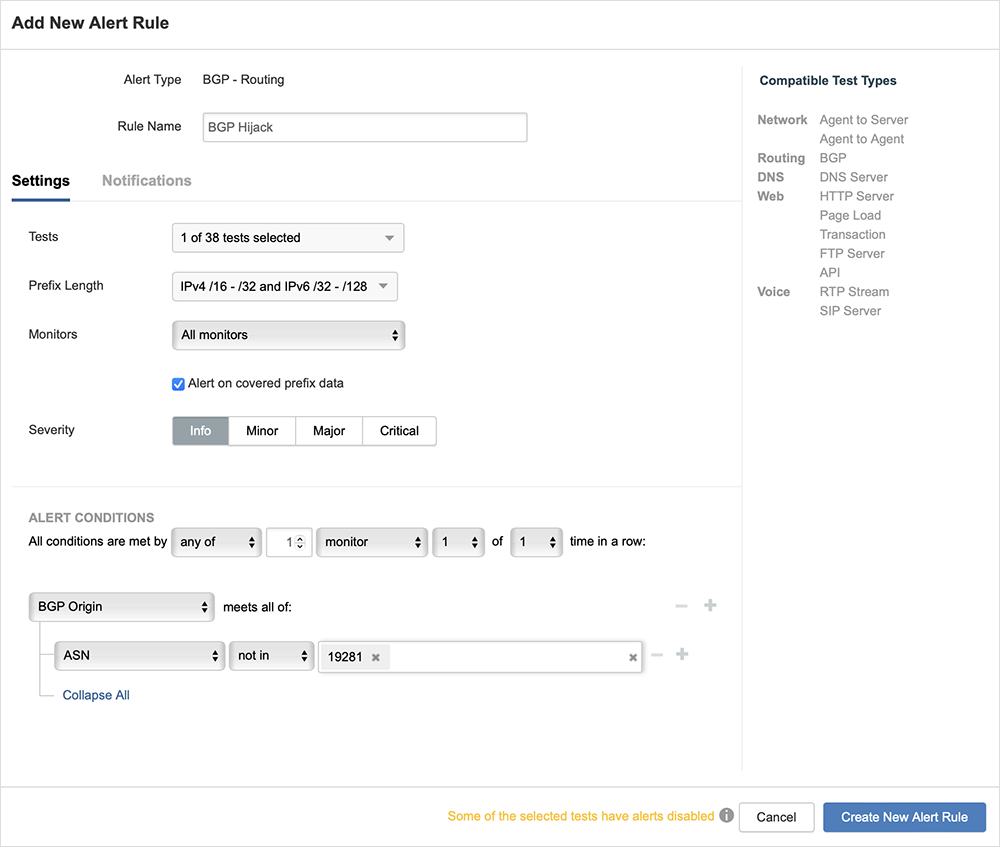Image resolution: width=1000 pixels, height=847 pixels.
Task: Add a new top-level alert condition
Action: 710,605
